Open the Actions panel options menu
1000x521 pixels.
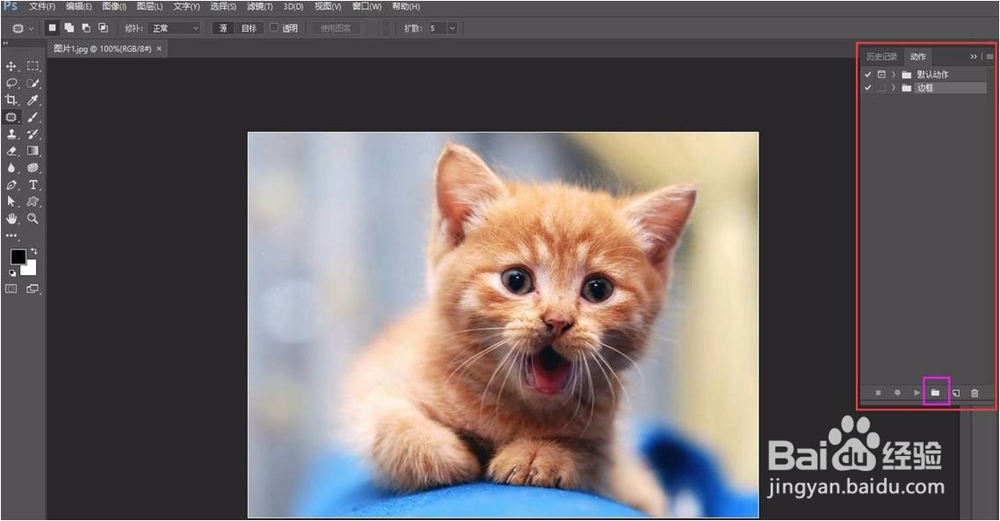[990, 57]
